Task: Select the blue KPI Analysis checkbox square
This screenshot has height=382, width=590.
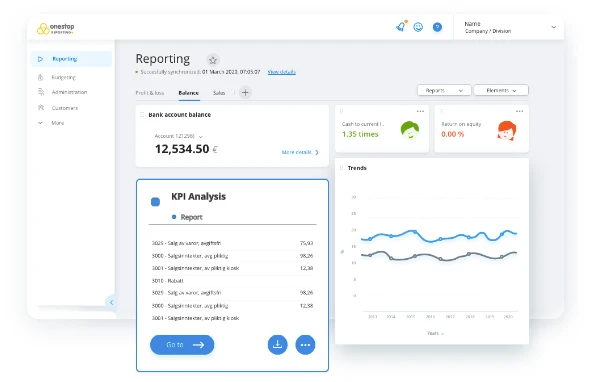Action: click(x=155, y=202)
